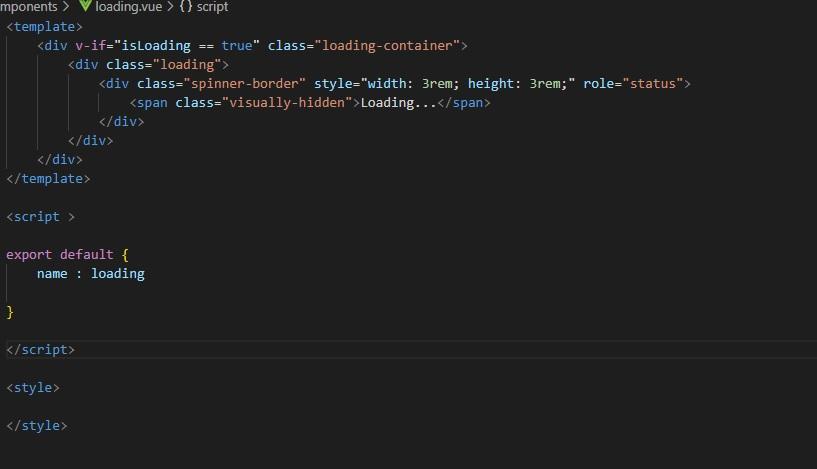
Task: Click the width: 3rem style value
Action: [x=411, y=83]
